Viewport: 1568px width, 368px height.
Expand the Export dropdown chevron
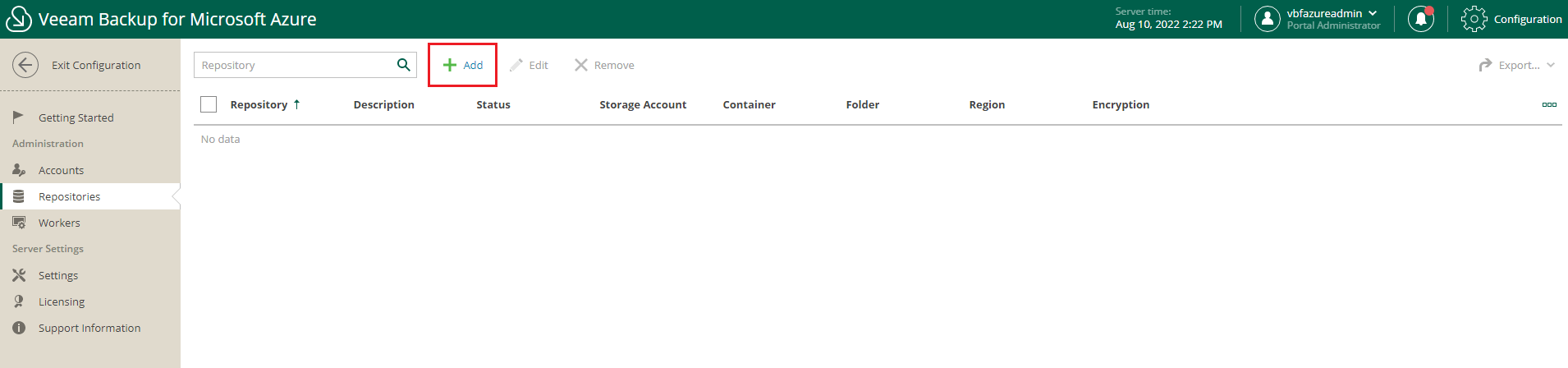(1551, 65)
